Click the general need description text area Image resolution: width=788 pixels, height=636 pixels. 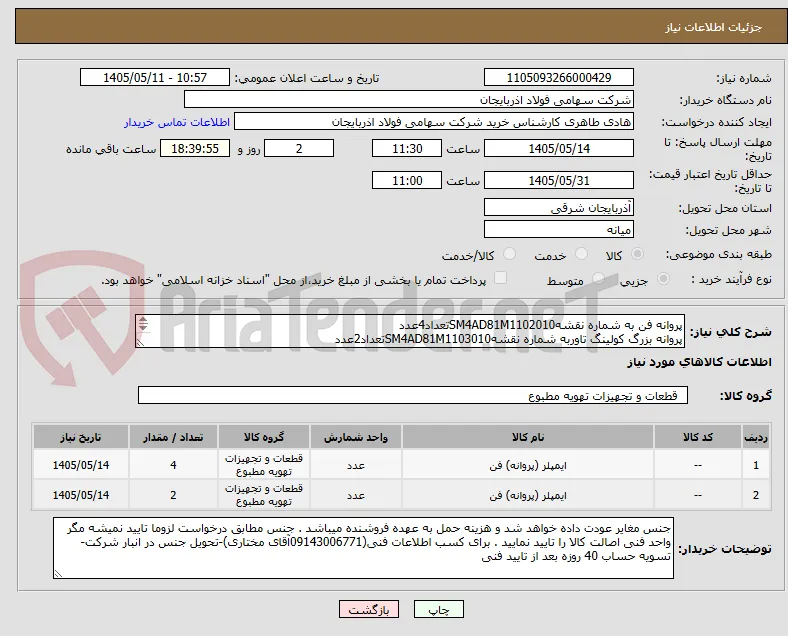tap(410, 332)
